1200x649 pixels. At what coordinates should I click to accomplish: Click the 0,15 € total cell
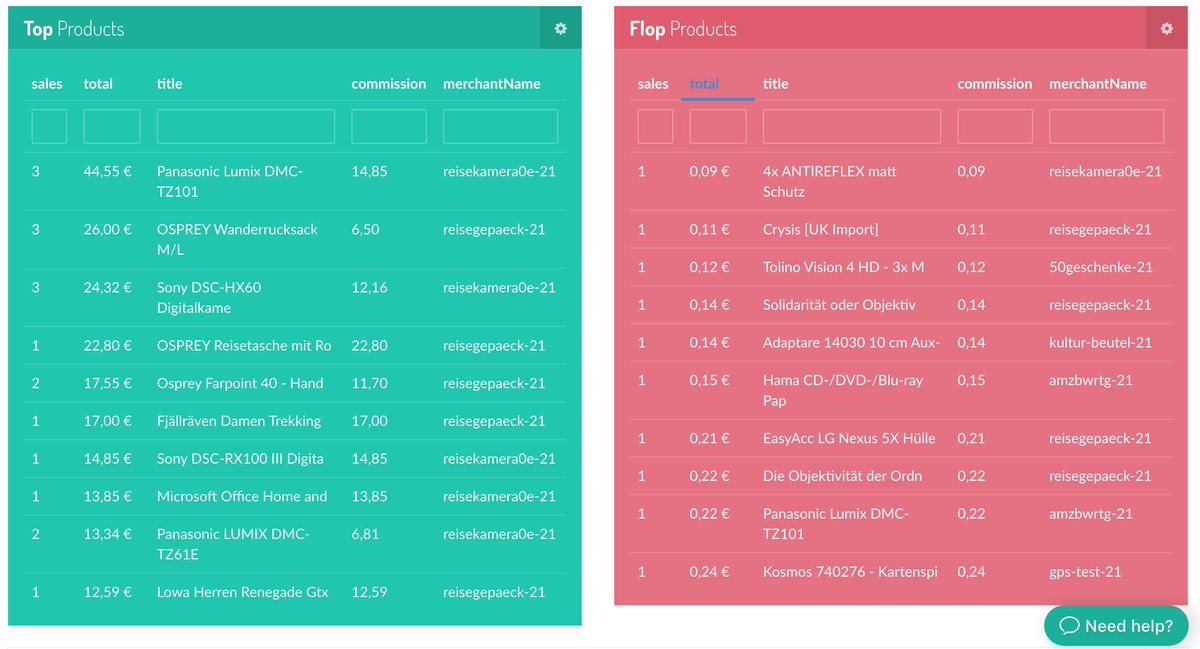(709, 380)
